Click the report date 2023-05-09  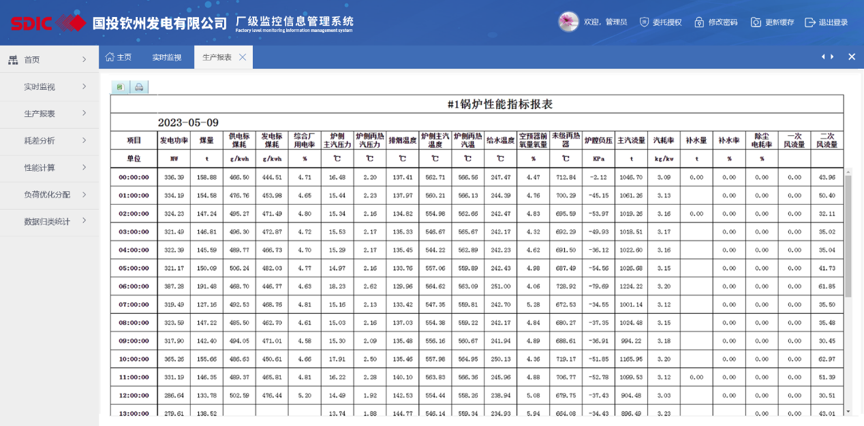(188, 122)
